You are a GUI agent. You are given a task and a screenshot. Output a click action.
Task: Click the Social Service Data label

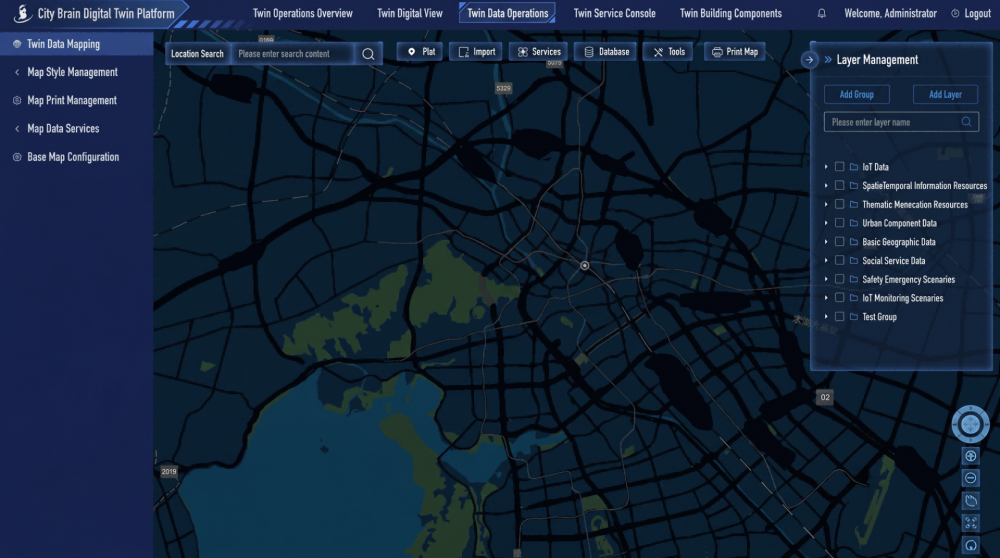click(893, 261)
